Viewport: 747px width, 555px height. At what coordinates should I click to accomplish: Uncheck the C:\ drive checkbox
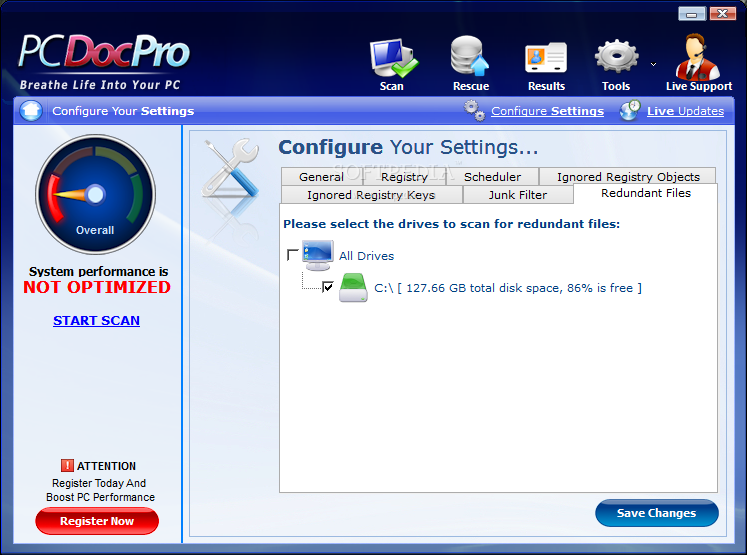click(x=328, y=287)
